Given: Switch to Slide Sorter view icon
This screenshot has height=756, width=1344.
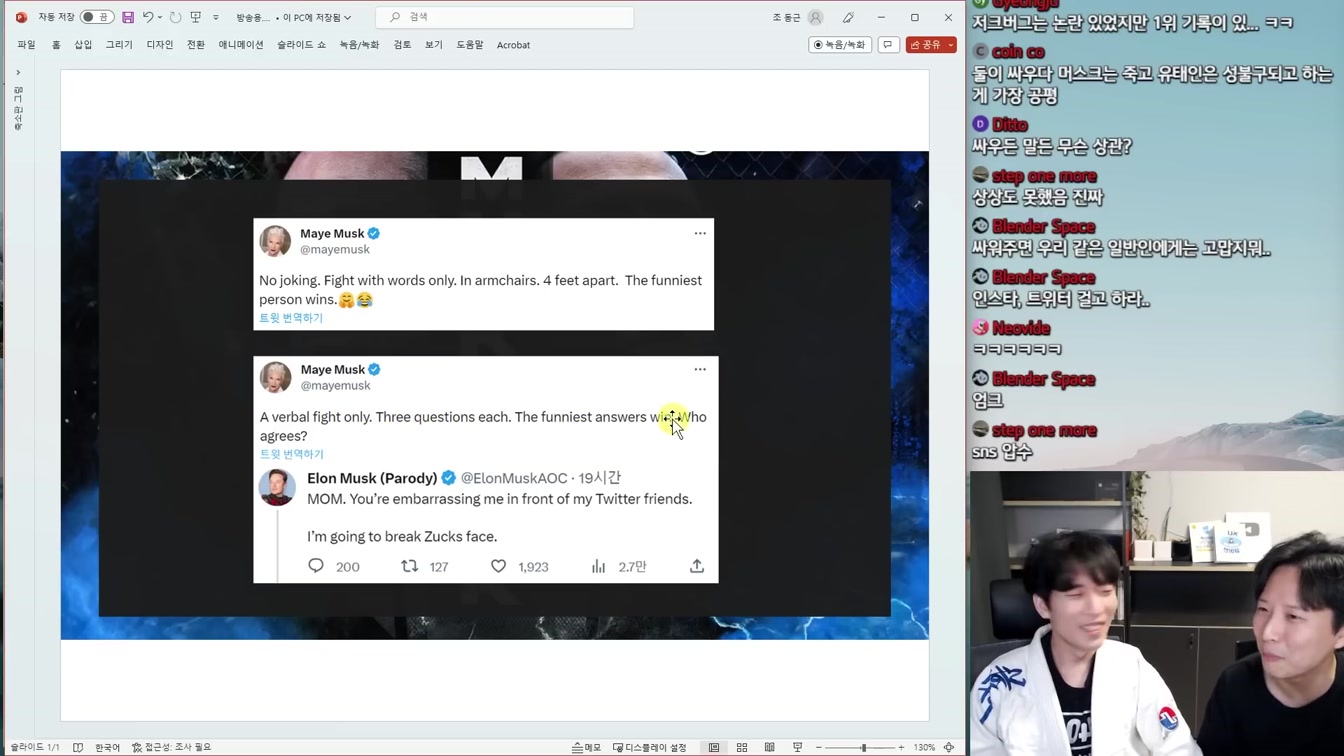Looking at the screenshot, I should coord(742,747).
